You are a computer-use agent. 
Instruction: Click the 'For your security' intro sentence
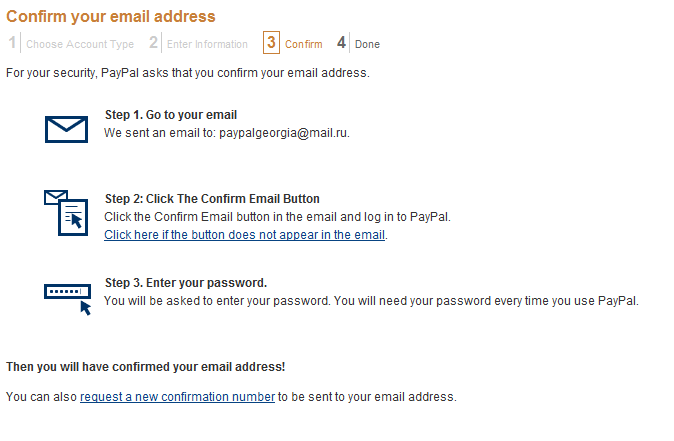tap(187, 73)
